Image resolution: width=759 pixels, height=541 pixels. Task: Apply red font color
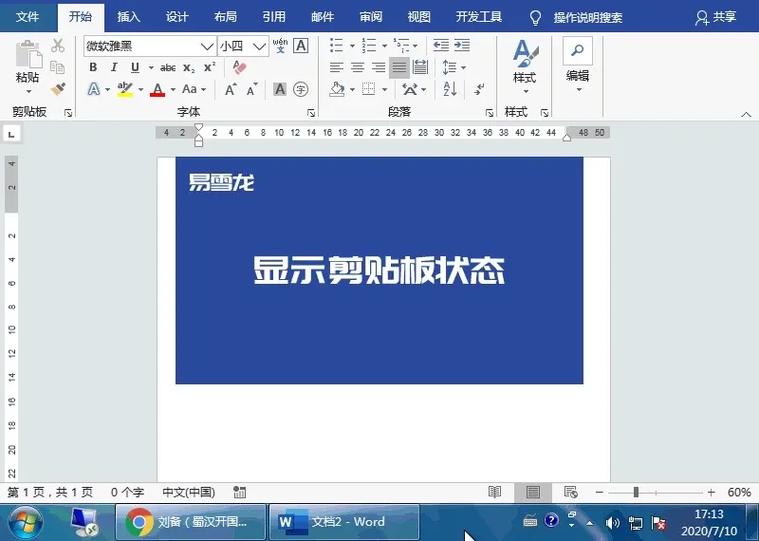point(157,90)
